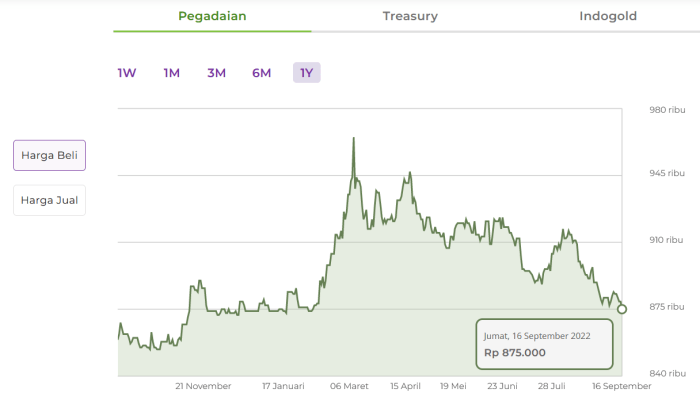Switch to Harga Jual price view
Image resolution: width=700 pixels, height=400 pixels.
pos(49,200)
